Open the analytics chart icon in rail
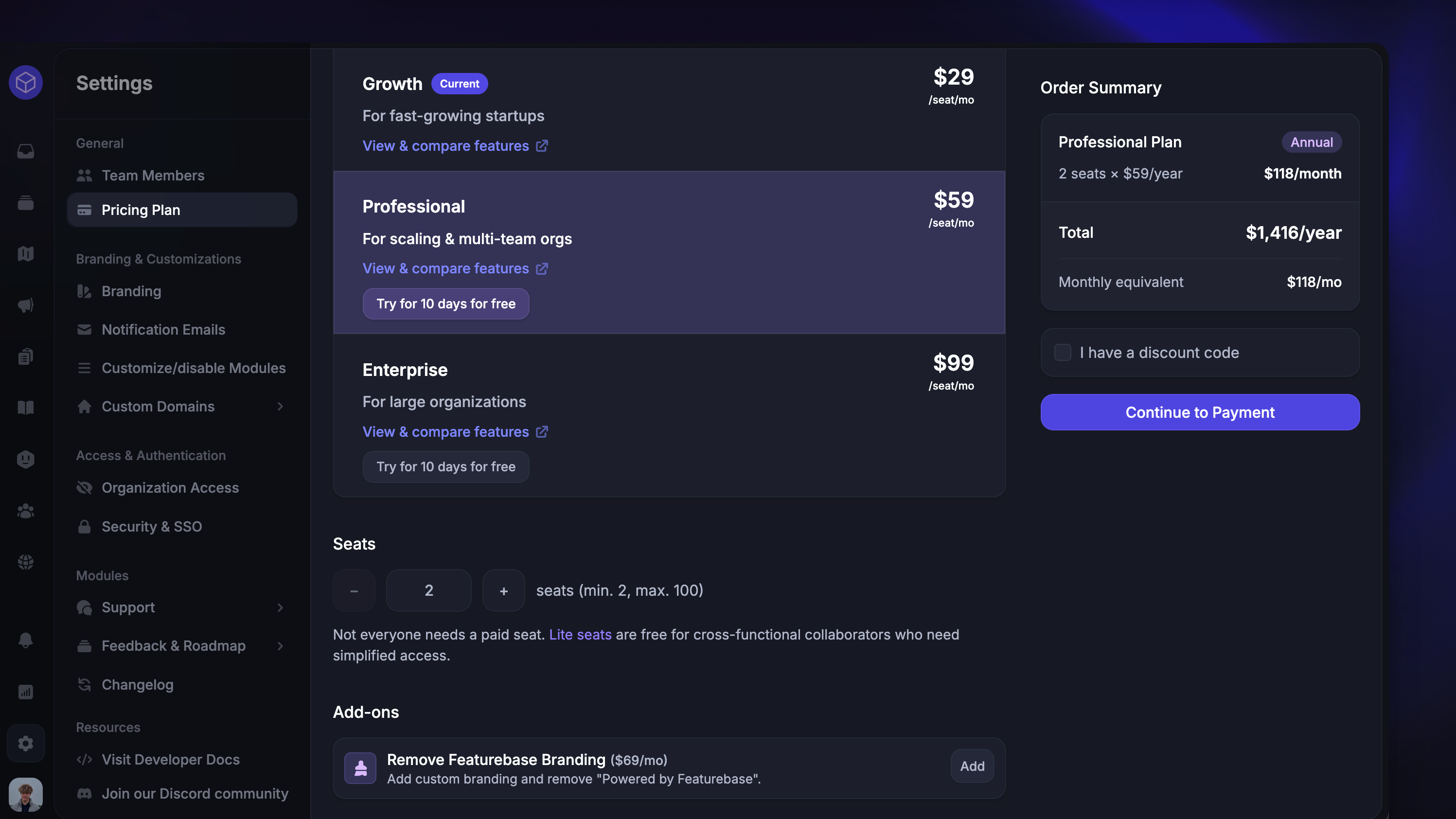Viewport: 1456px width, 819px height. pyautogui.click(x=25, y=692)
